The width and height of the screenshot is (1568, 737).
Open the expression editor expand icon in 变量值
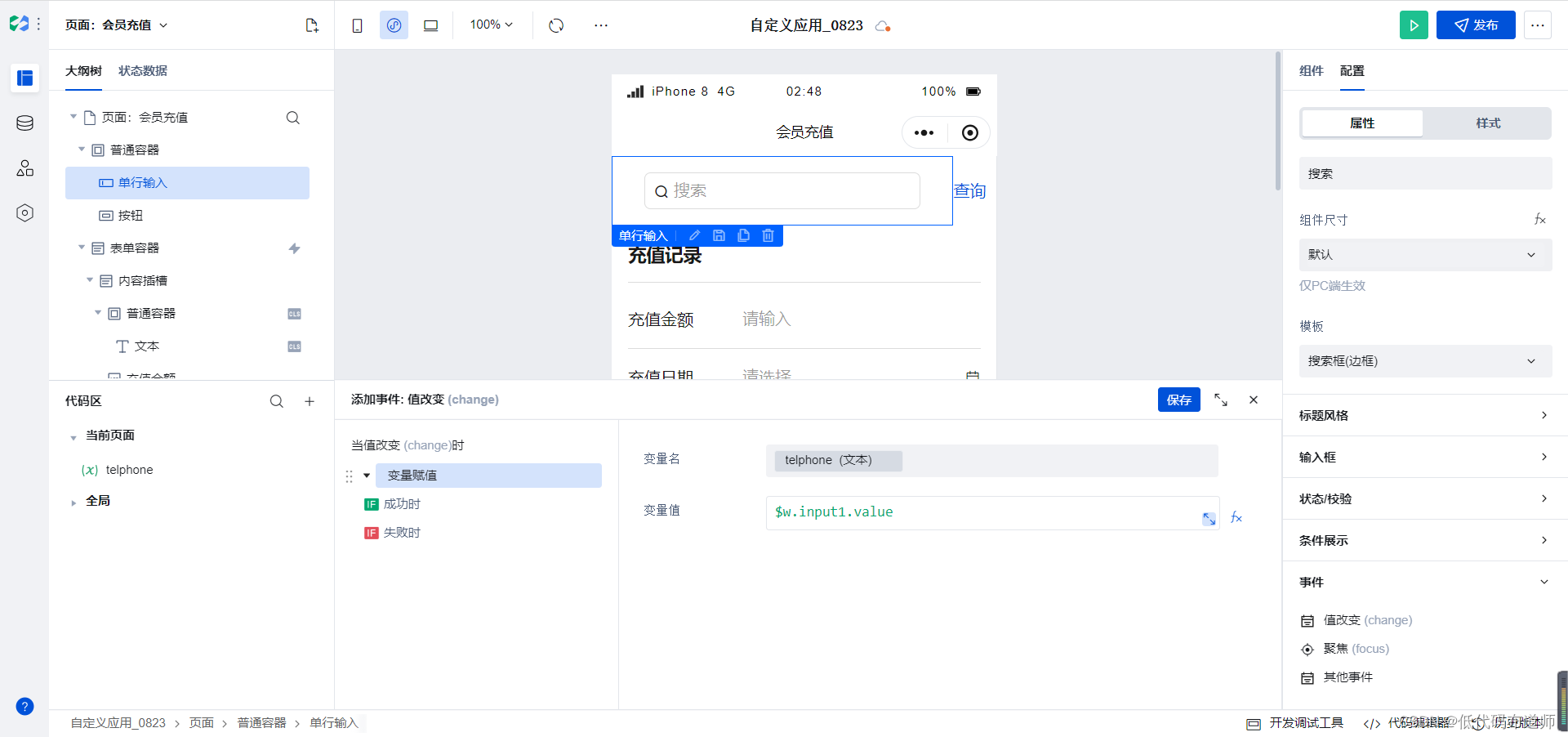[1209, 519]
